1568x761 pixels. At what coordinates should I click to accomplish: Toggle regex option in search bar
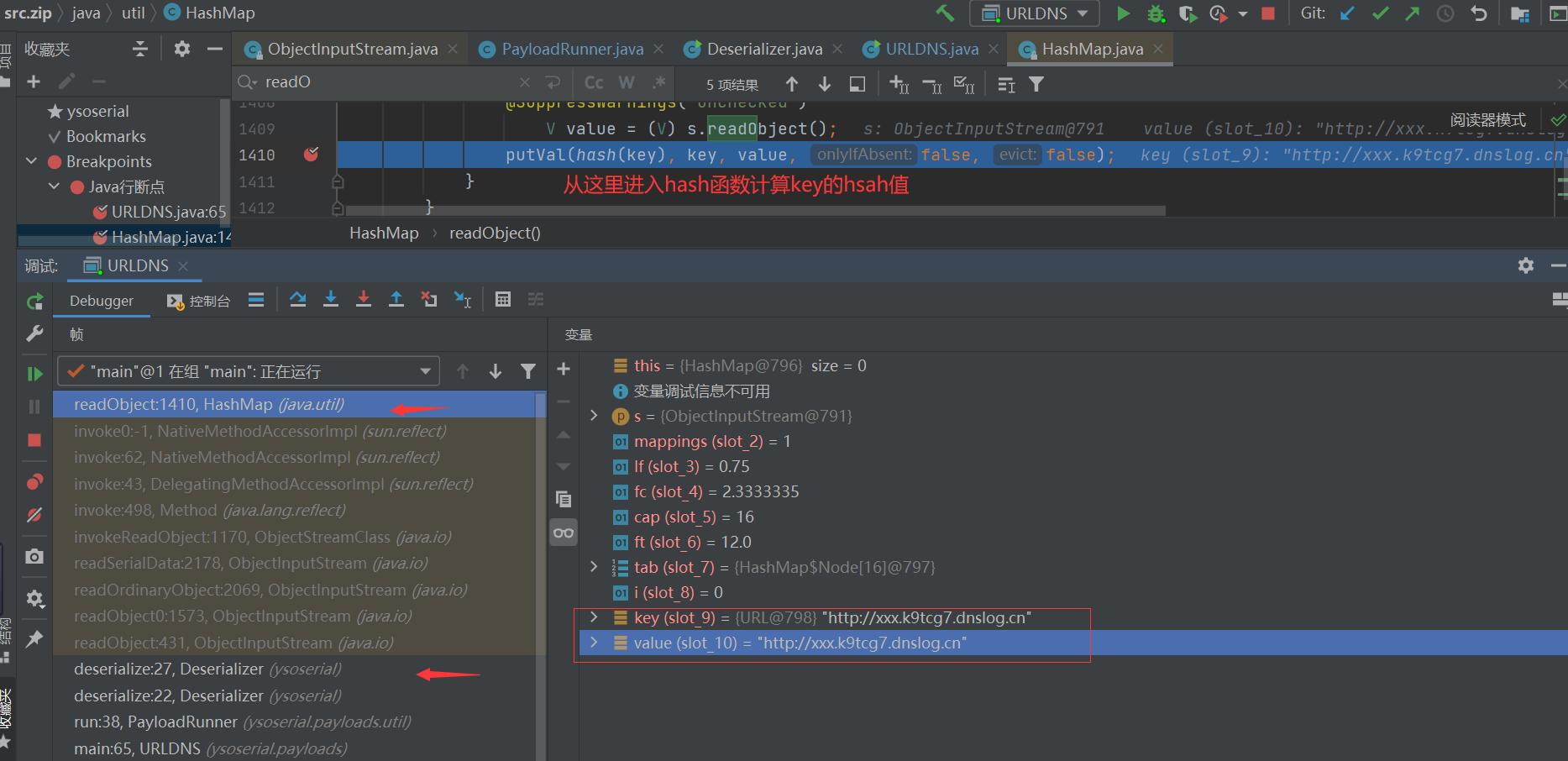[659, 82]
